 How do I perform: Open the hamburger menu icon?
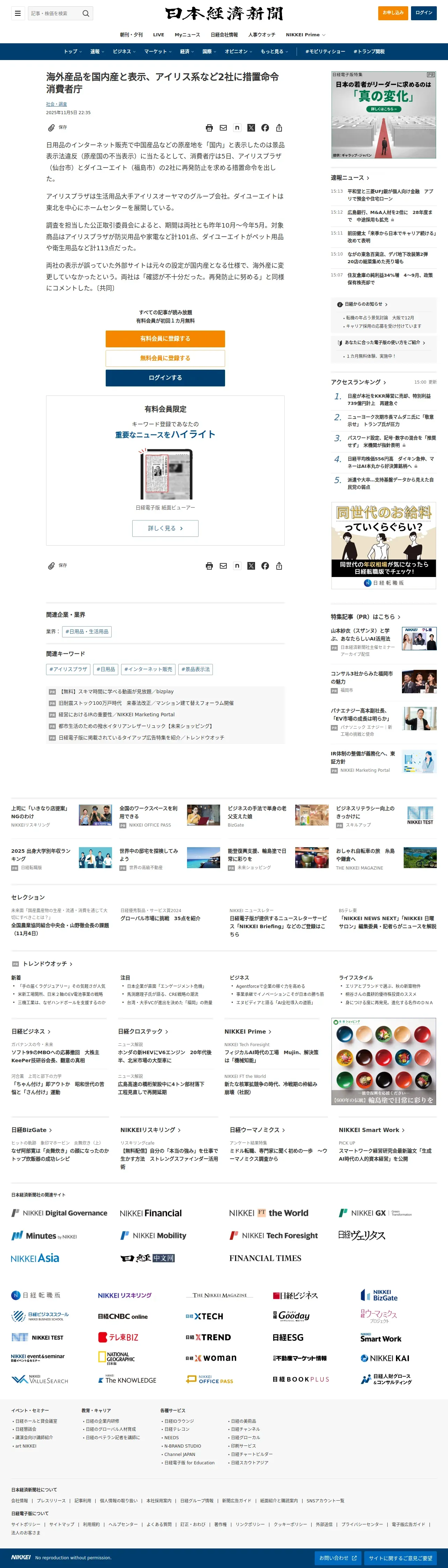(18, 13)
